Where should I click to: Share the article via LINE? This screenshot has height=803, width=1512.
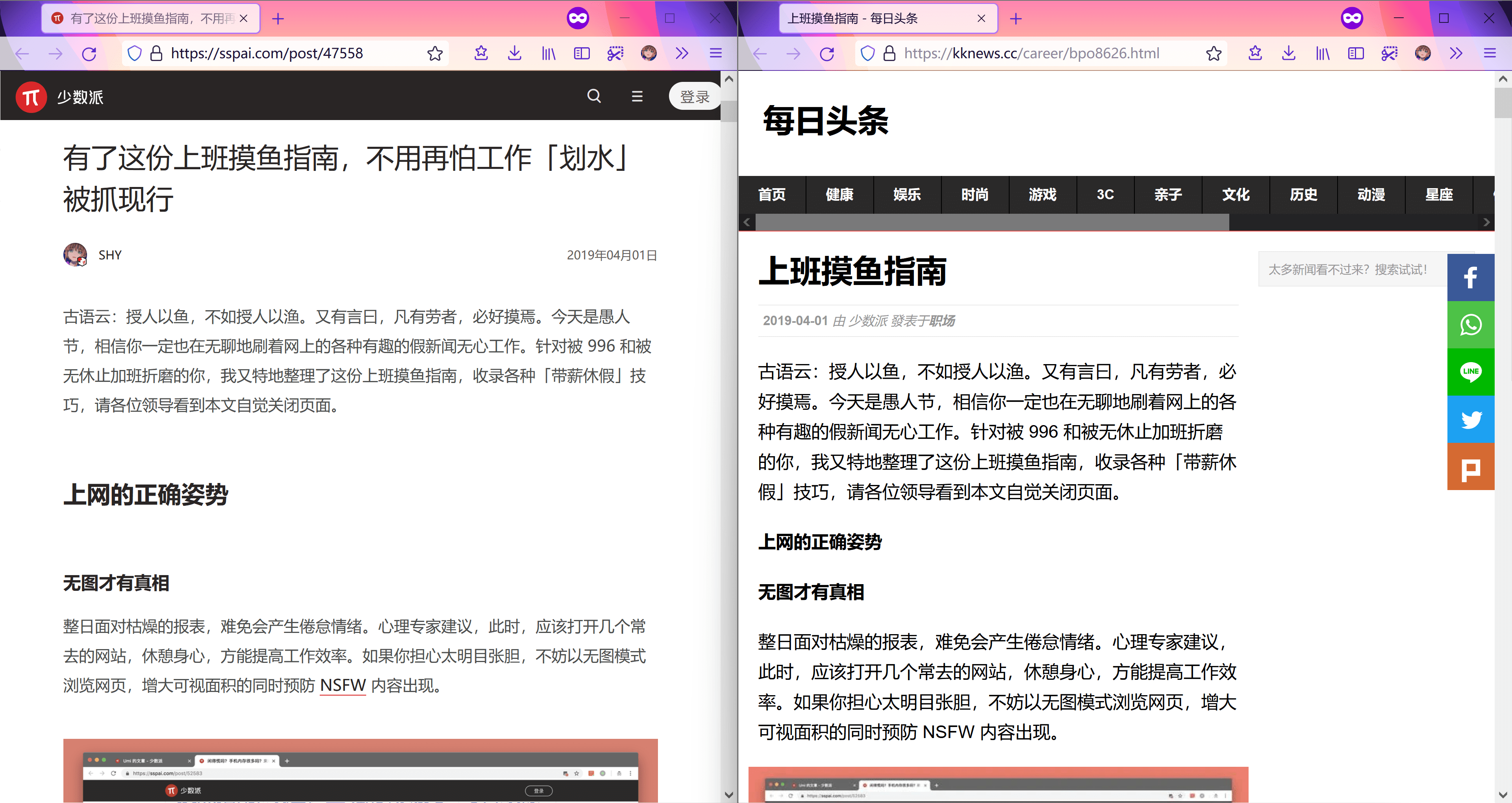(x=1470, y=372)
